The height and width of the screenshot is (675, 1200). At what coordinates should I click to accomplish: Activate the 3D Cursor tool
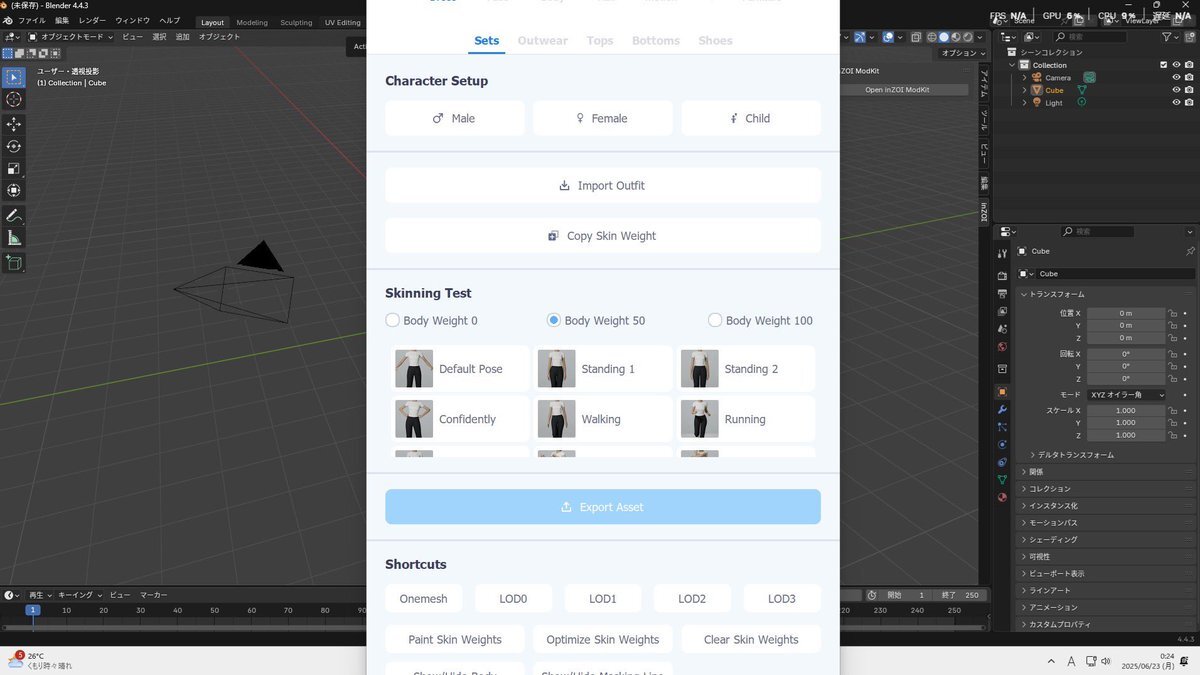click(x=14, y=99)
